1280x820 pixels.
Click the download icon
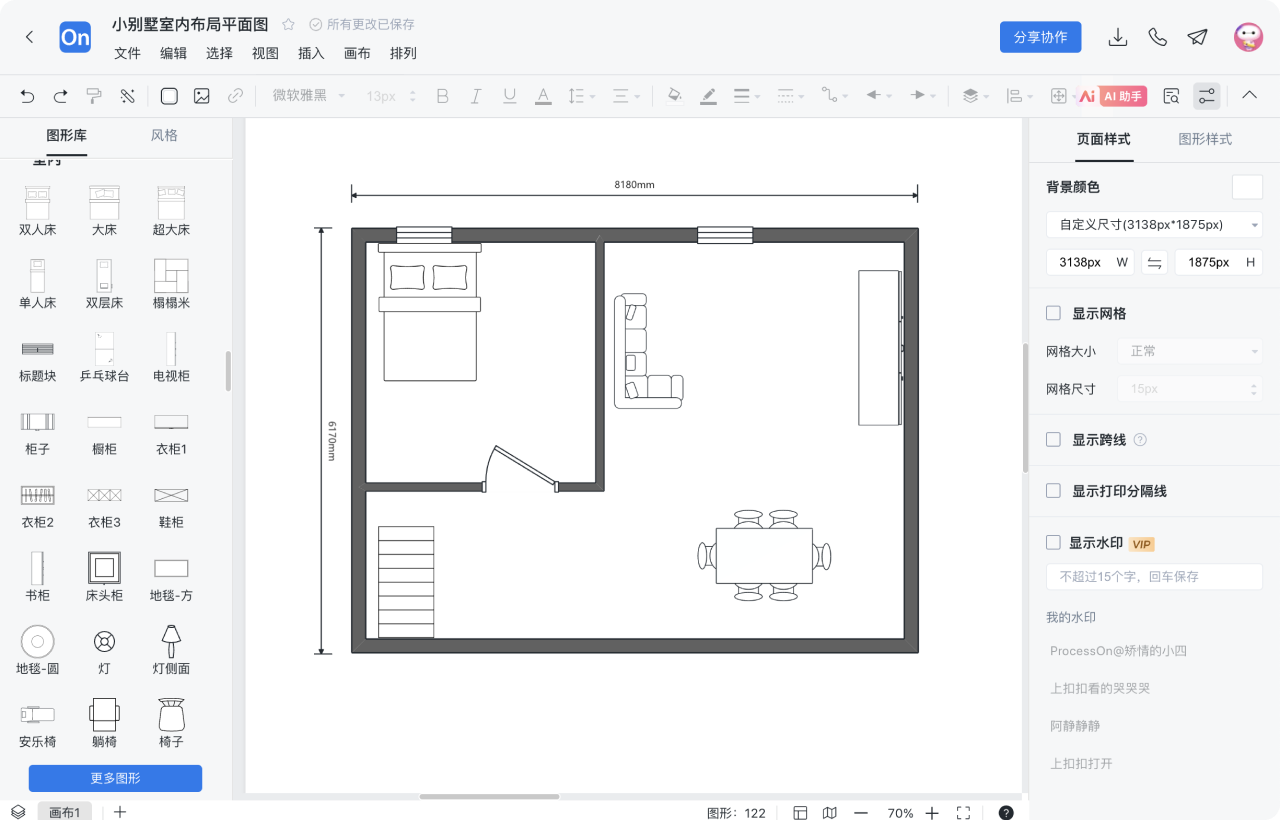pyautogui.click(x=1118, y=37)
